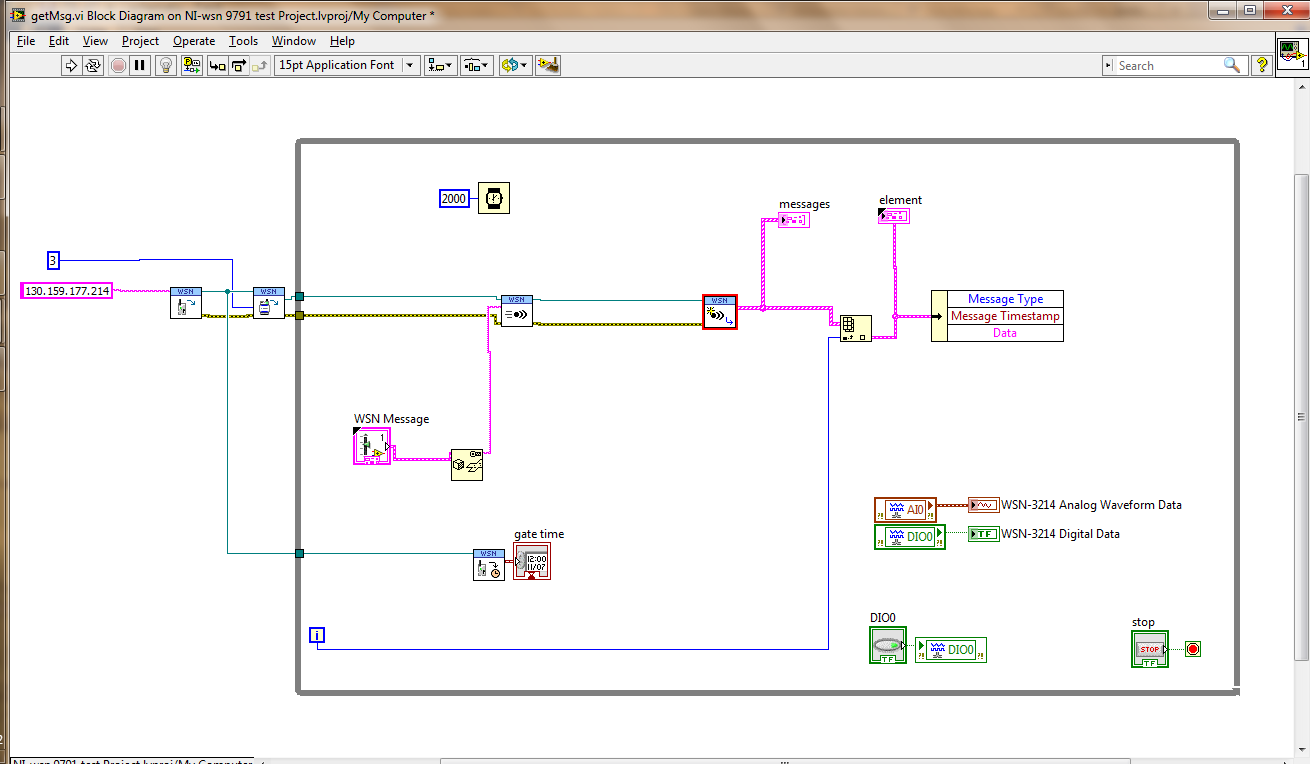1310x764 pixels.
Task: Click the VI icon pane top right
Action: (x=1292, y=55)
